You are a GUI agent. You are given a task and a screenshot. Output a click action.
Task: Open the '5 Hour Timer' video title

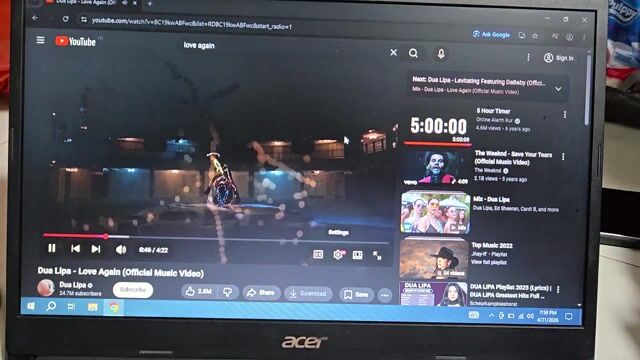(493, 111)
